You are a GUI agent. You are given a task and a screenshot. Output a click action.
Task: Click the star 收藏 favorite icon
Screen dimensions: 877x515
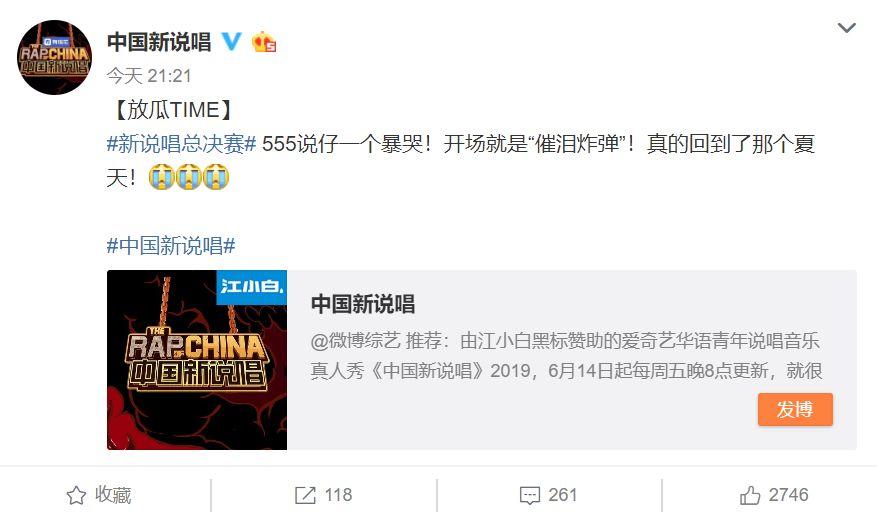click(76, 495)
